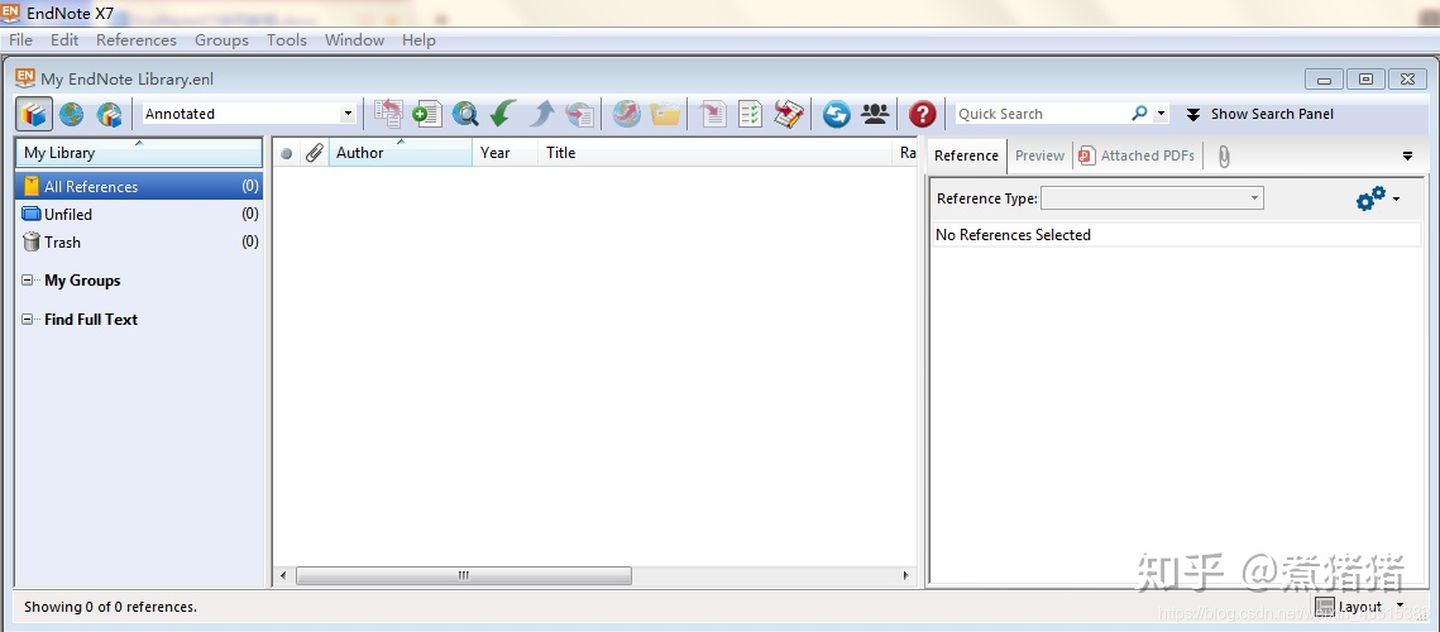The width and height of the screenshot is (1440, 632).
Task: Click the Layout icon
Action: click(1324, 606)
